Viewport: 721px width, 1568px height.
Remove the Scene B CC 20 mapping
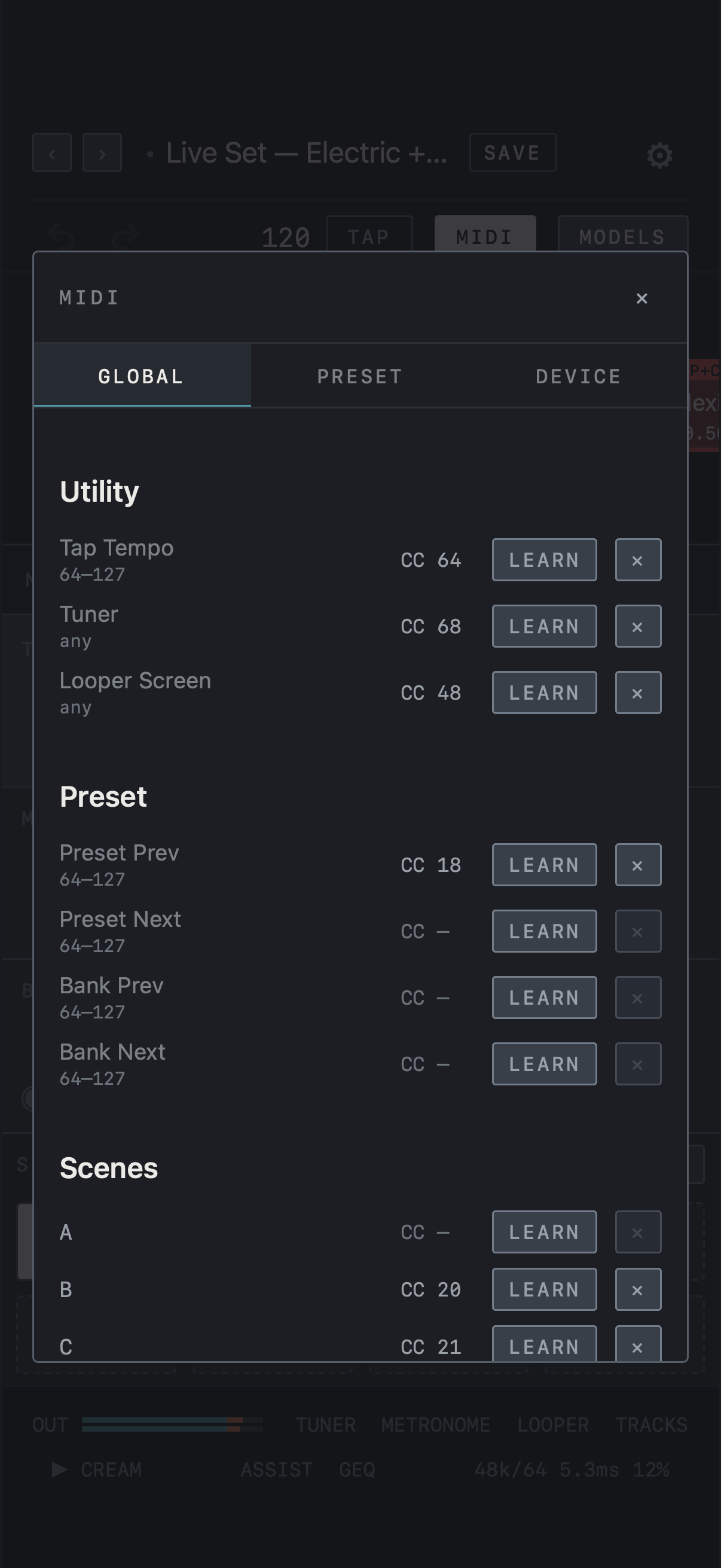638,1289
